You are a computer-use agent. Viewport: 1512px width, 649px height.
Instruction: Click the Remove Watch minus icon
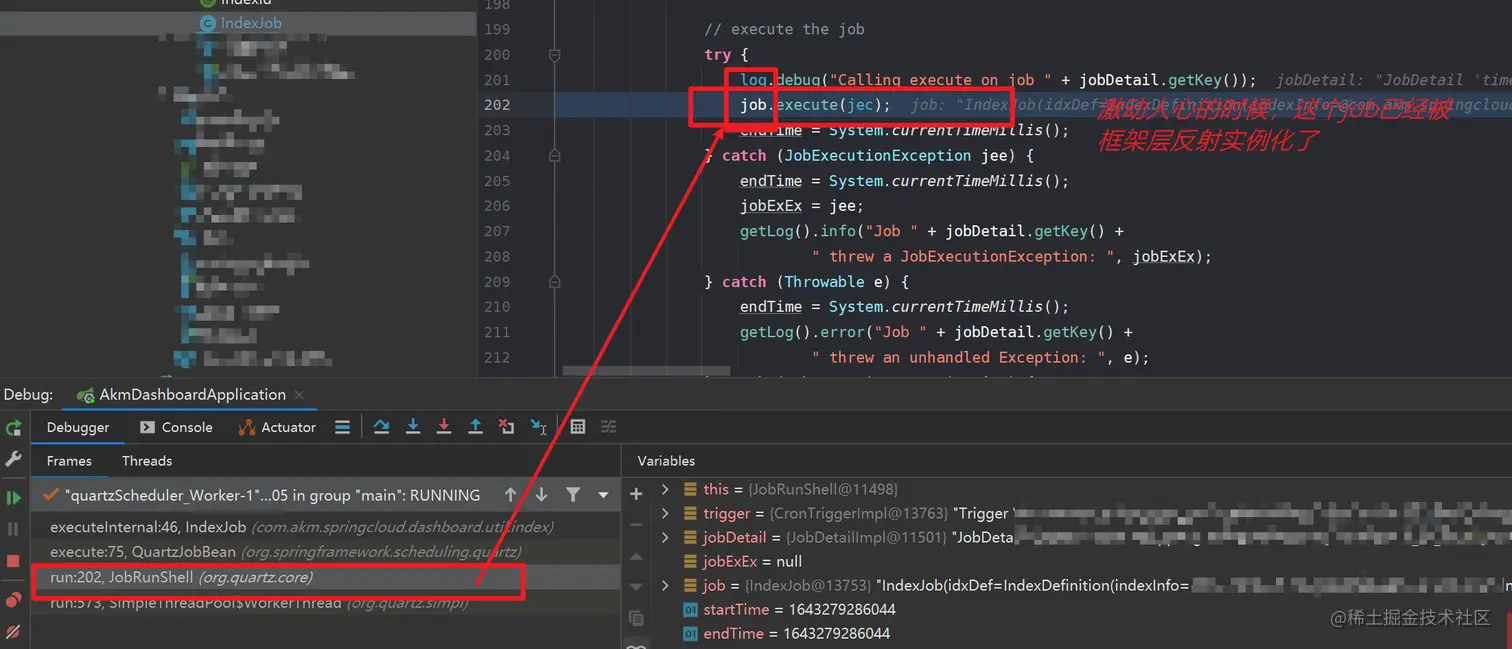pos(636,525)
